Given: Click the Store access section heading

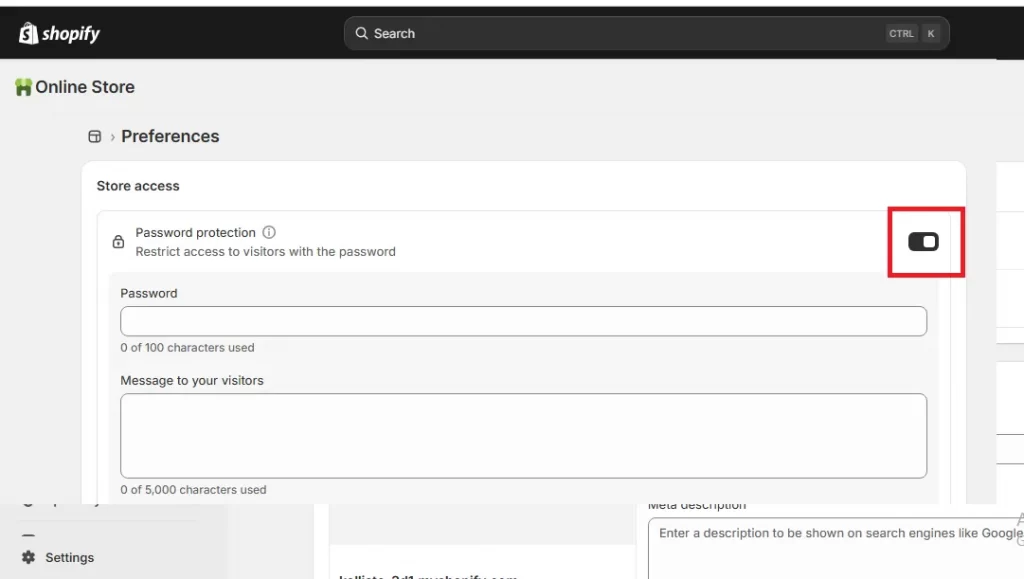Looking at the screenshot, I should [x=138, y=186].
